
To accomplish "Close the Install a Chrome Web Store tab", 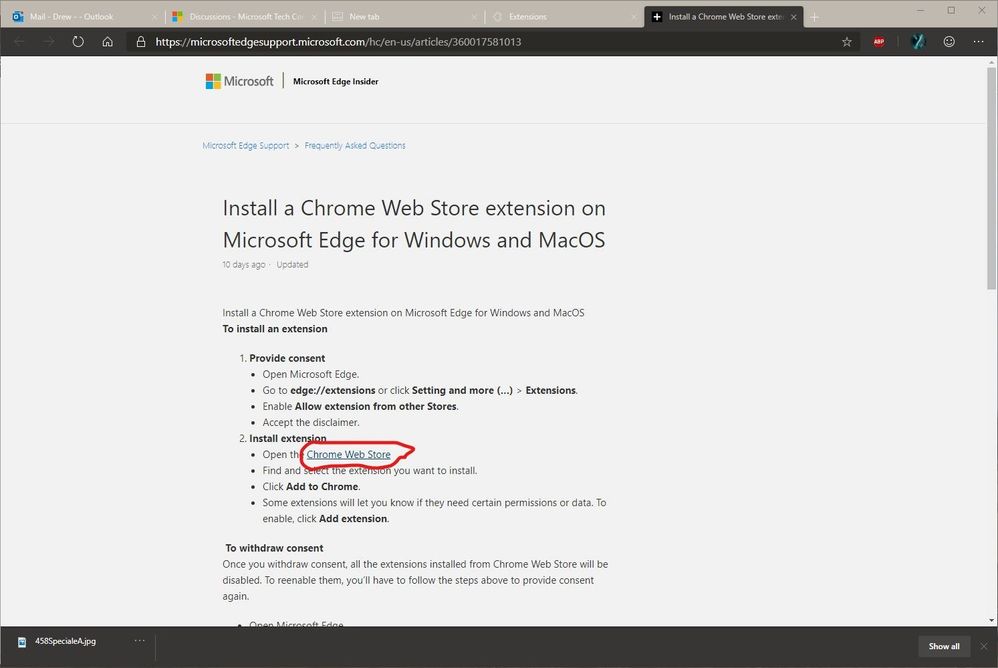I will point(794,17).
